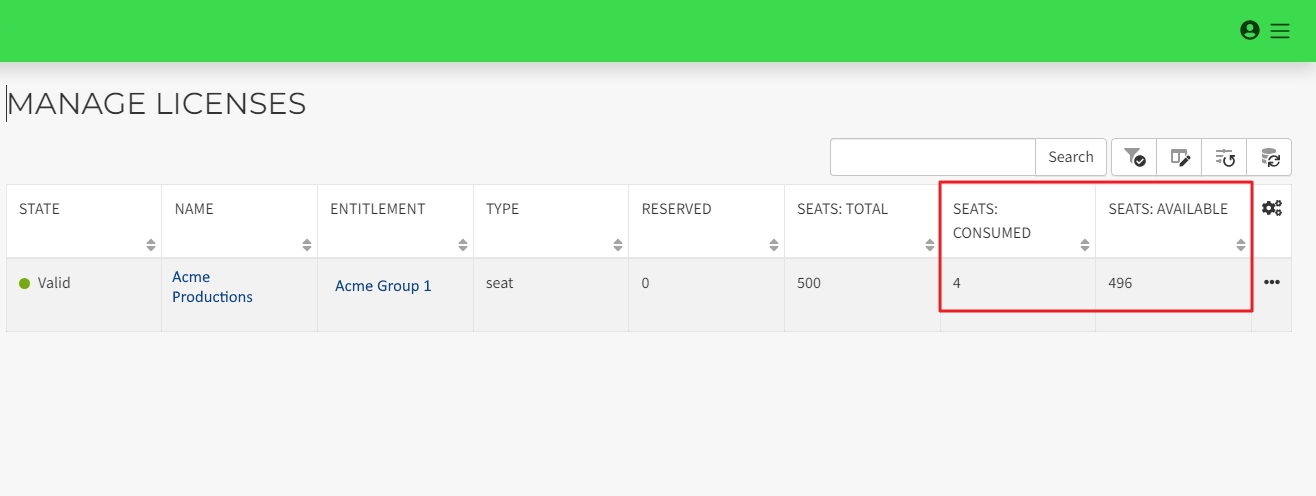Screen dimensions: 1316x496
Task: Sort by the State column arrows
Action: 151,245
